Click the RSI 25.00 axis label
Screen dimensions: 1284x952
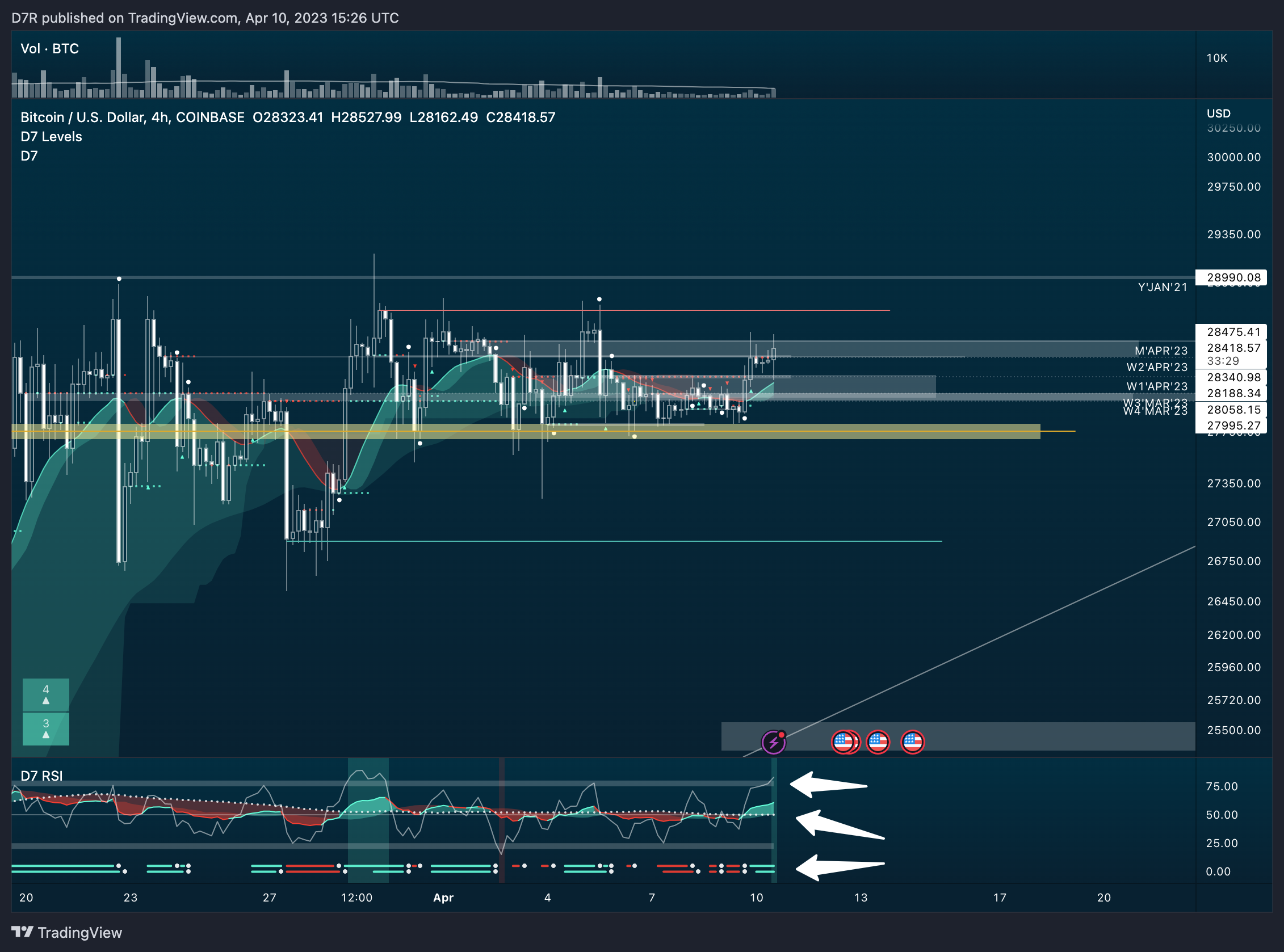1222,843
